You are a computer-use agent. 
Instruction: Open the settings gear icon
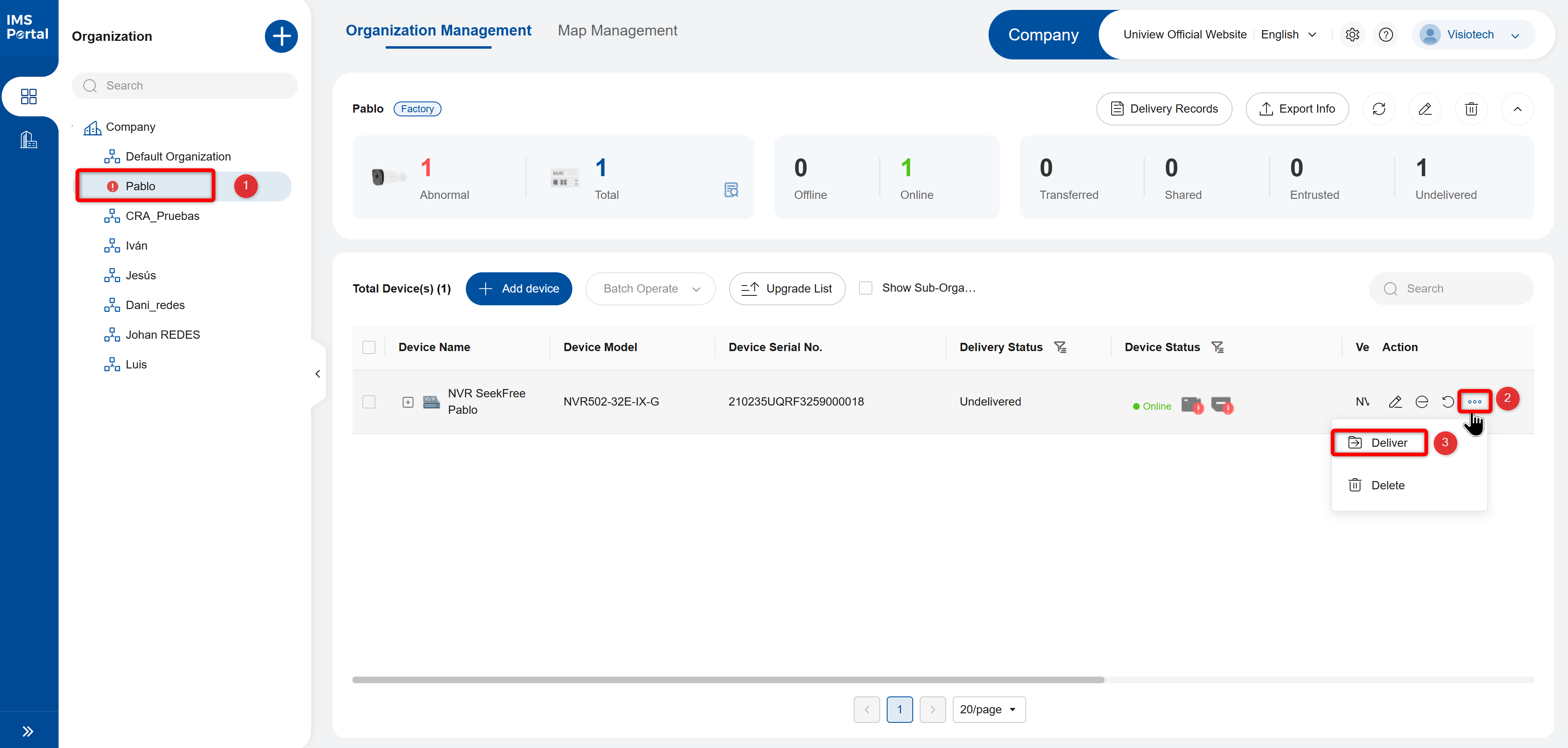(x=1352, y=35)
